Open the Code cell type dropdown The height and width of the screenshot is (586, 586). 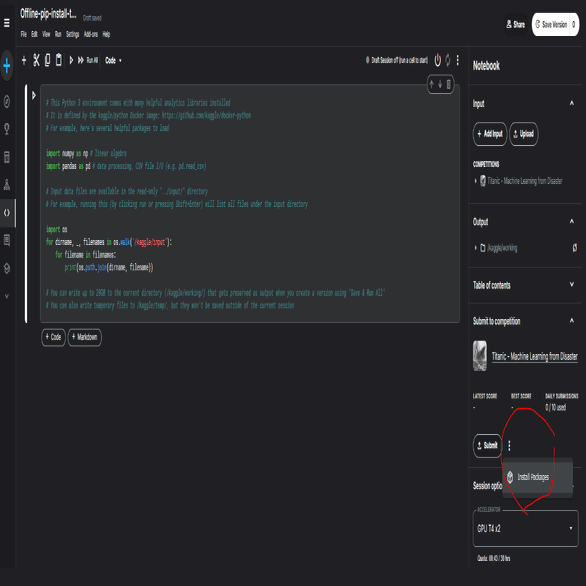pyautogui.click(x=113, y=61)
